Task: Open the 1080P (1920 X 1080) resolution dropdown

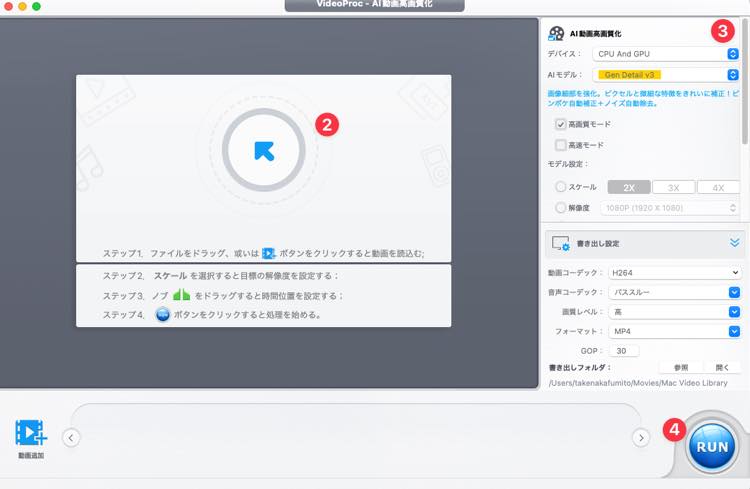Action: (670, 208)
